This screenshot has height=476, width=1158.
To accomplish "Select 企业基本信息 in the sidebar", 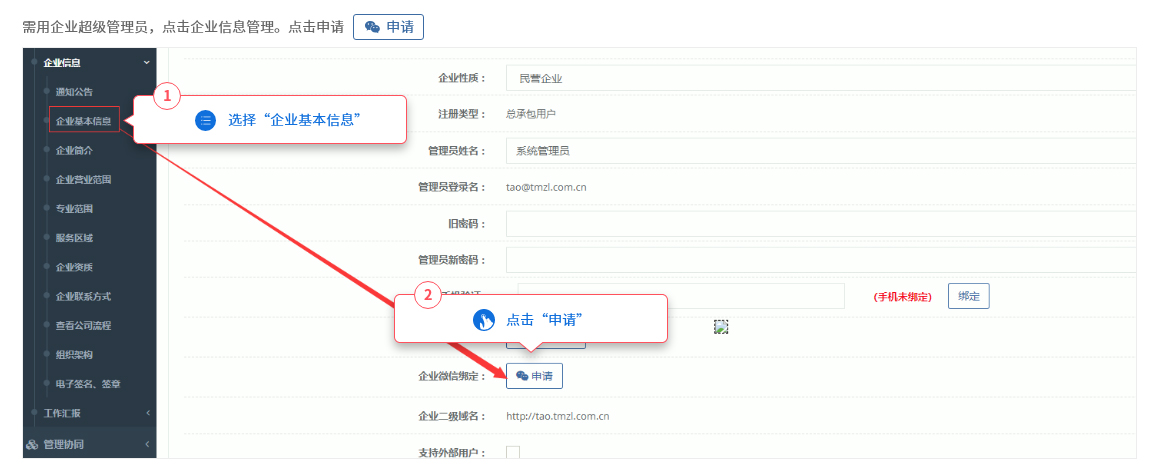I will click(x=83, y=121).
